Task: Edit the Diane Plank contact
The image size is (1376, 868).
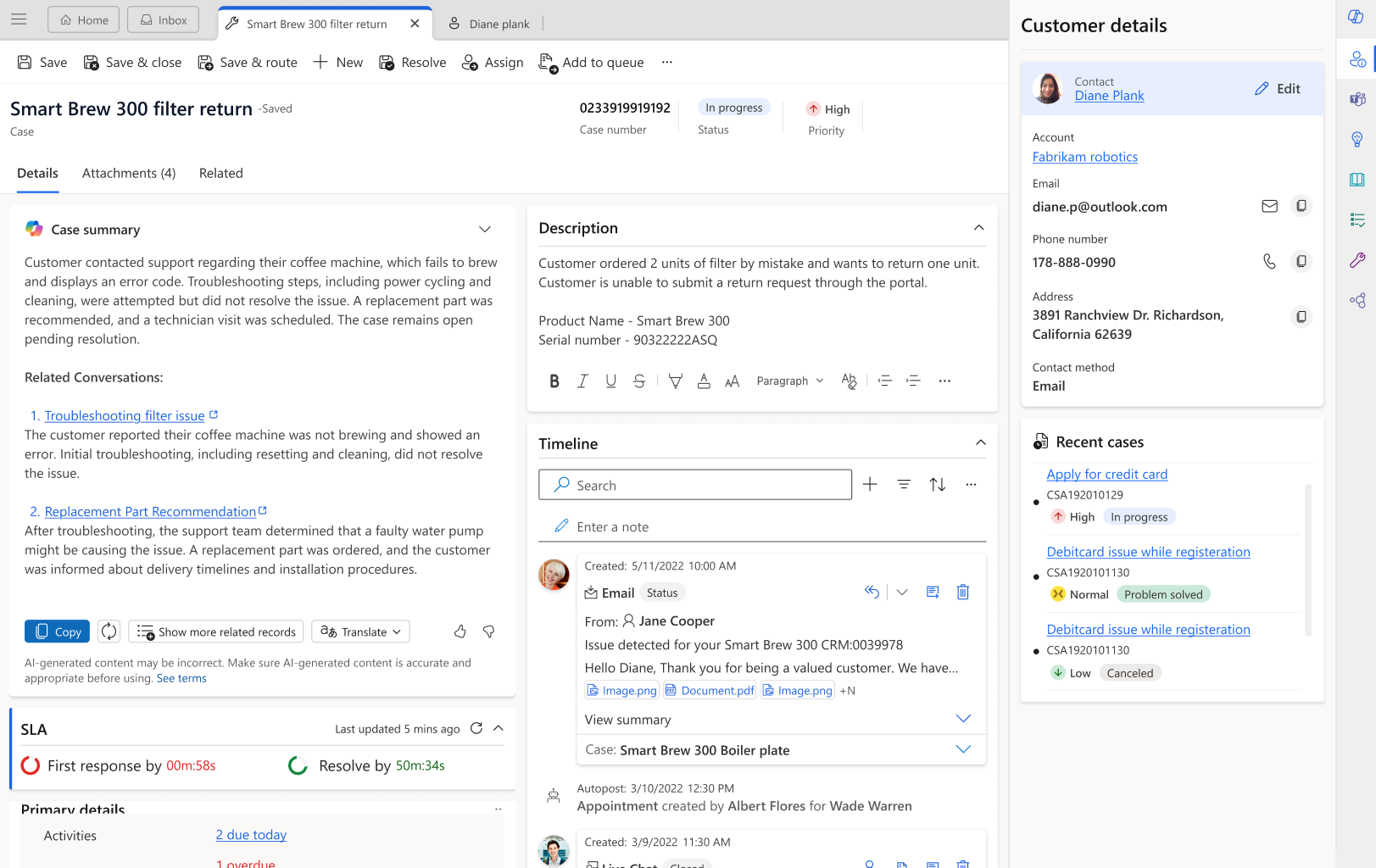Action: [x=1277, y=89]
